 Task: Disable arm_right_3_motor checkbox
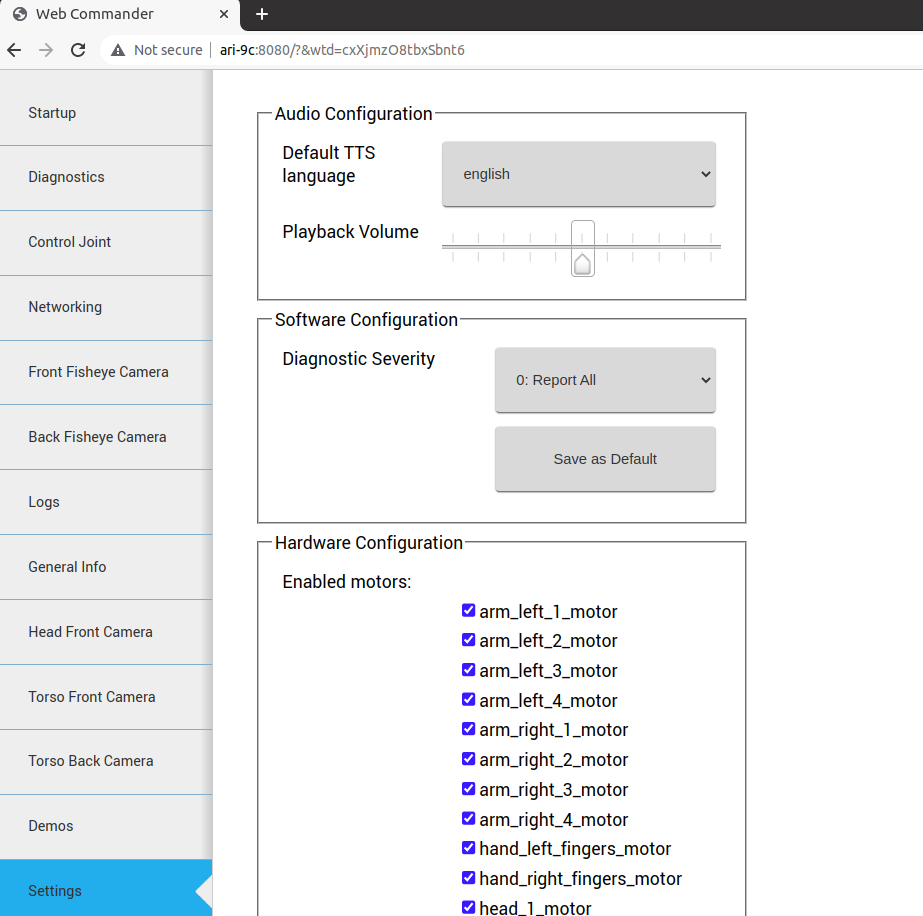(x=468, y=789)
